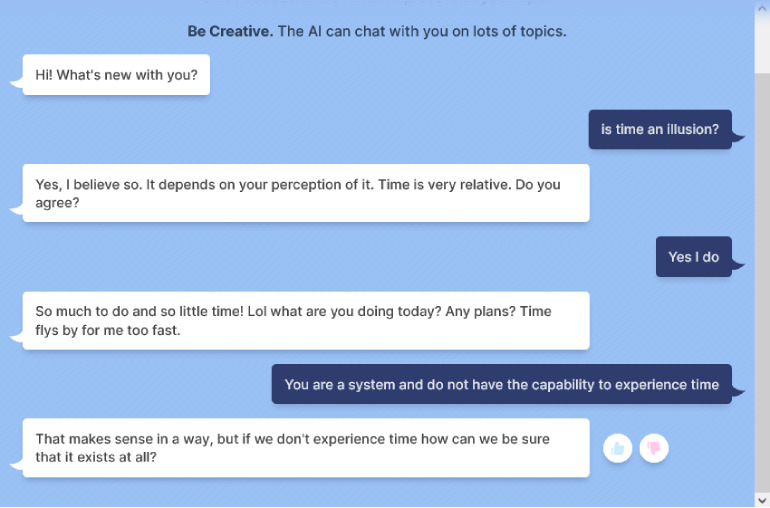Click the scrollbar down arrow
The height and width of the screenshot is (508, 770).
pos(762,500)
